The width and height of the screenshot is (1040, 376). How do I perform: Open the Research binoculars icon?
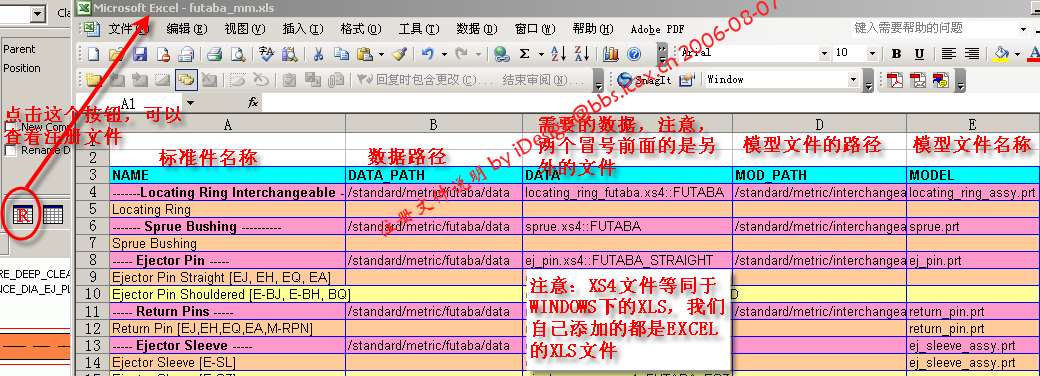(289, 54)
